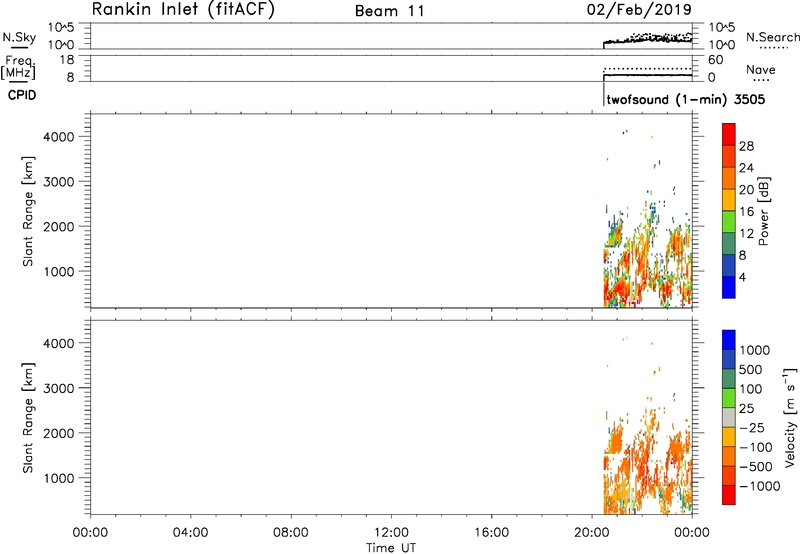Select the '-25' value on Velocity color bar
800x554 pixels.
[x=752, y=428]
